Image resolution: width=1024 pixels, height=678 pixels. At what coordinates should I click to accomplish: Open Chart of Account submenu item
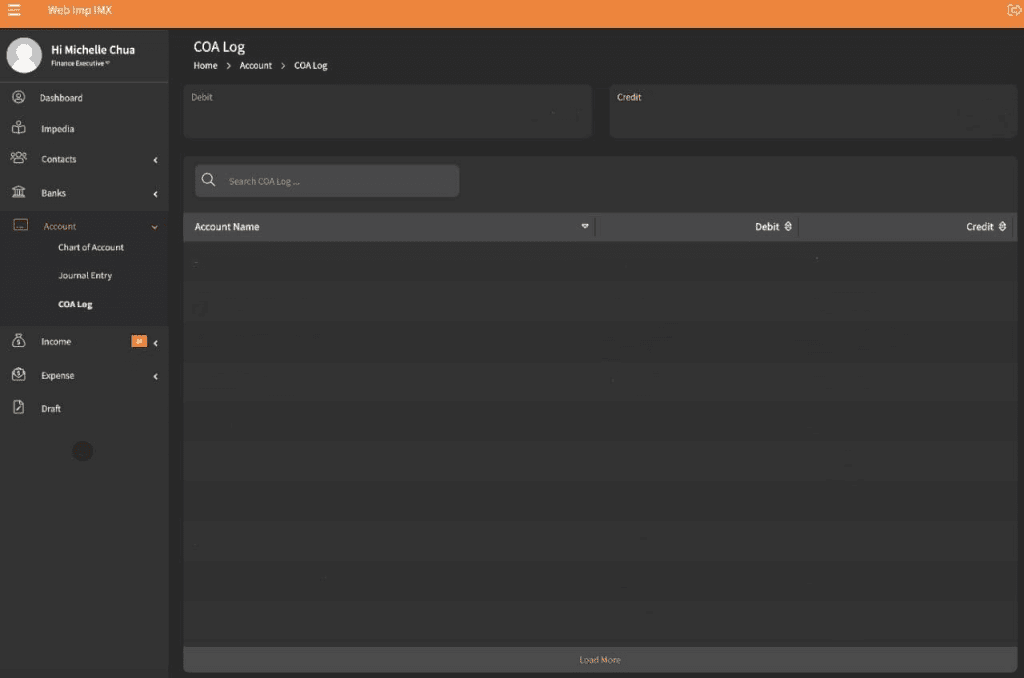(91, 248)
